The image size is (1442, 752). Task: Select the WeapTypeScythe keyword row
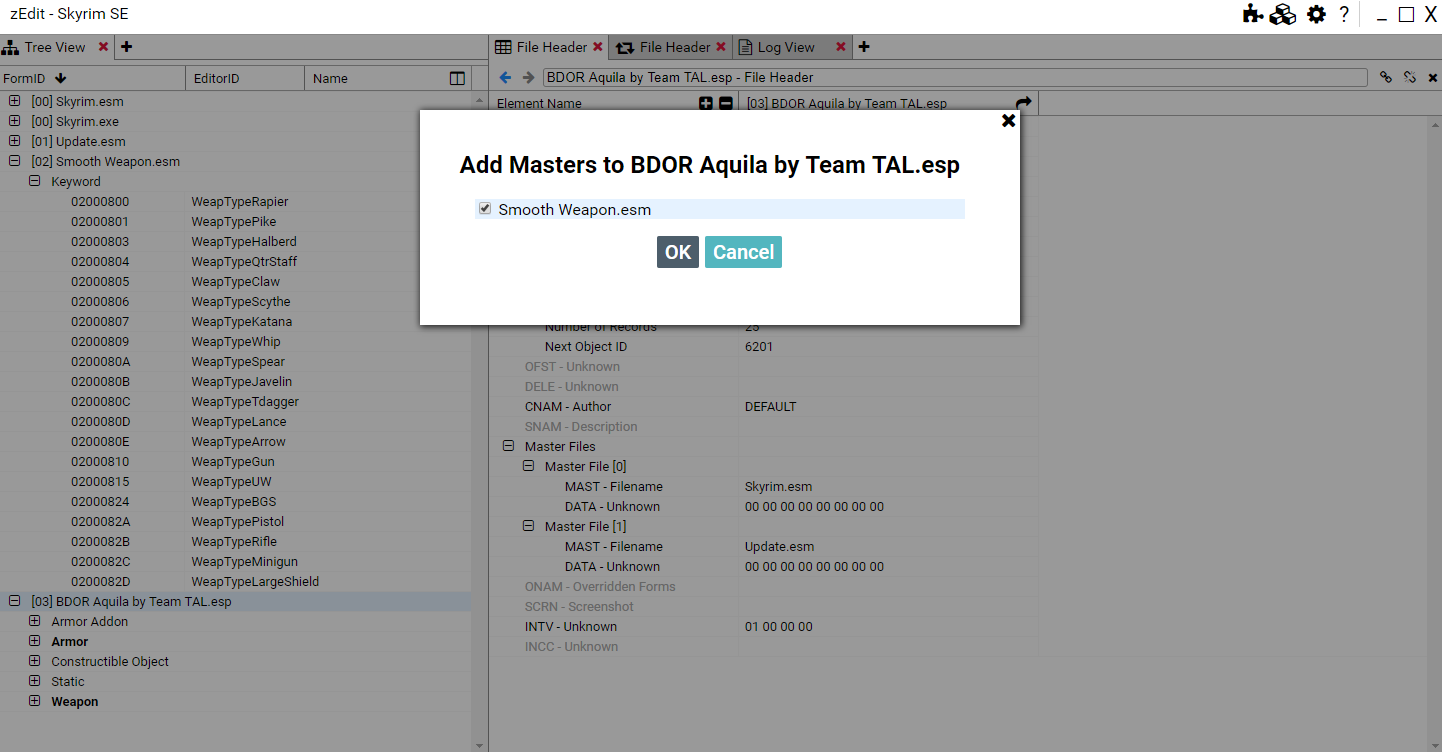coord(235,301)
